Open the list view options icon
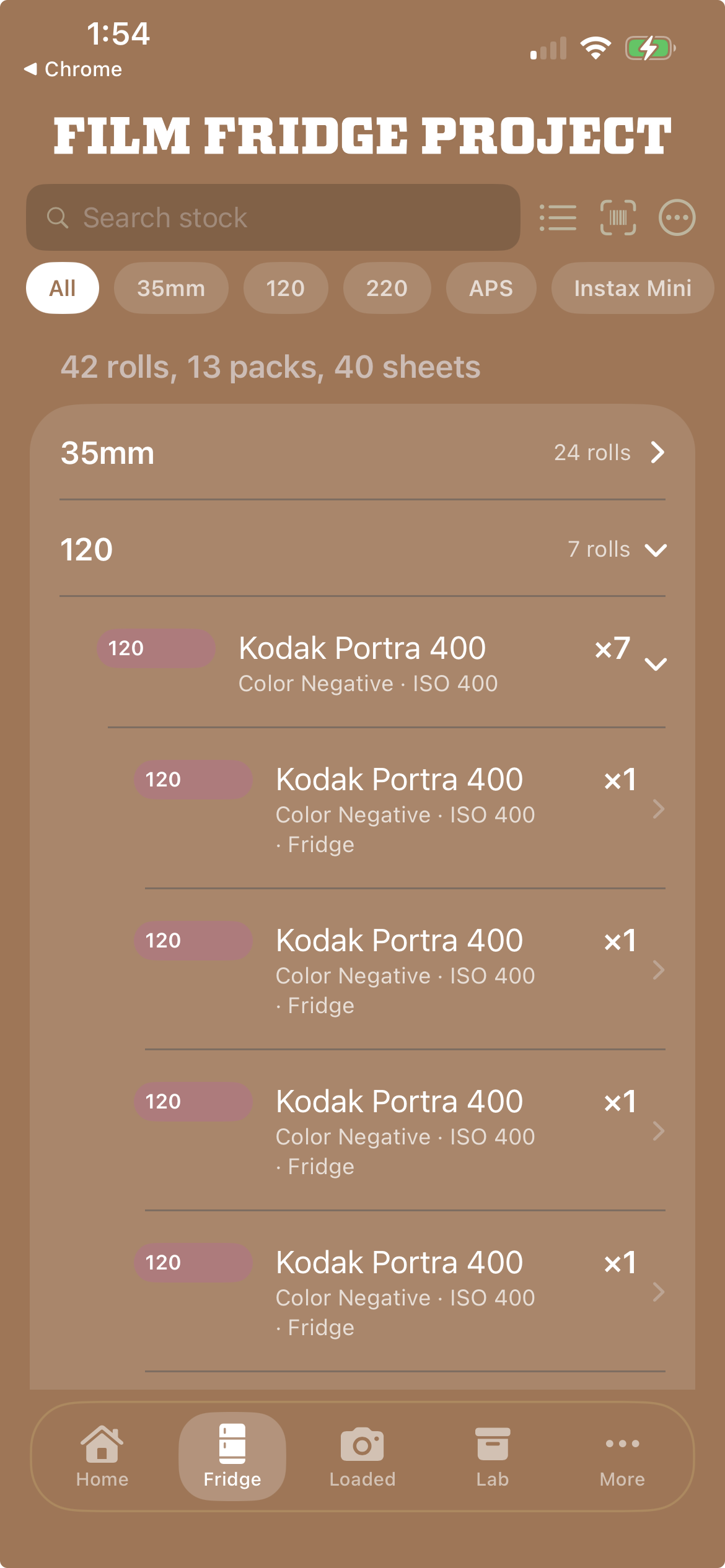The width and height of the screenshot is (725, 1568). [x=558, y=217]
